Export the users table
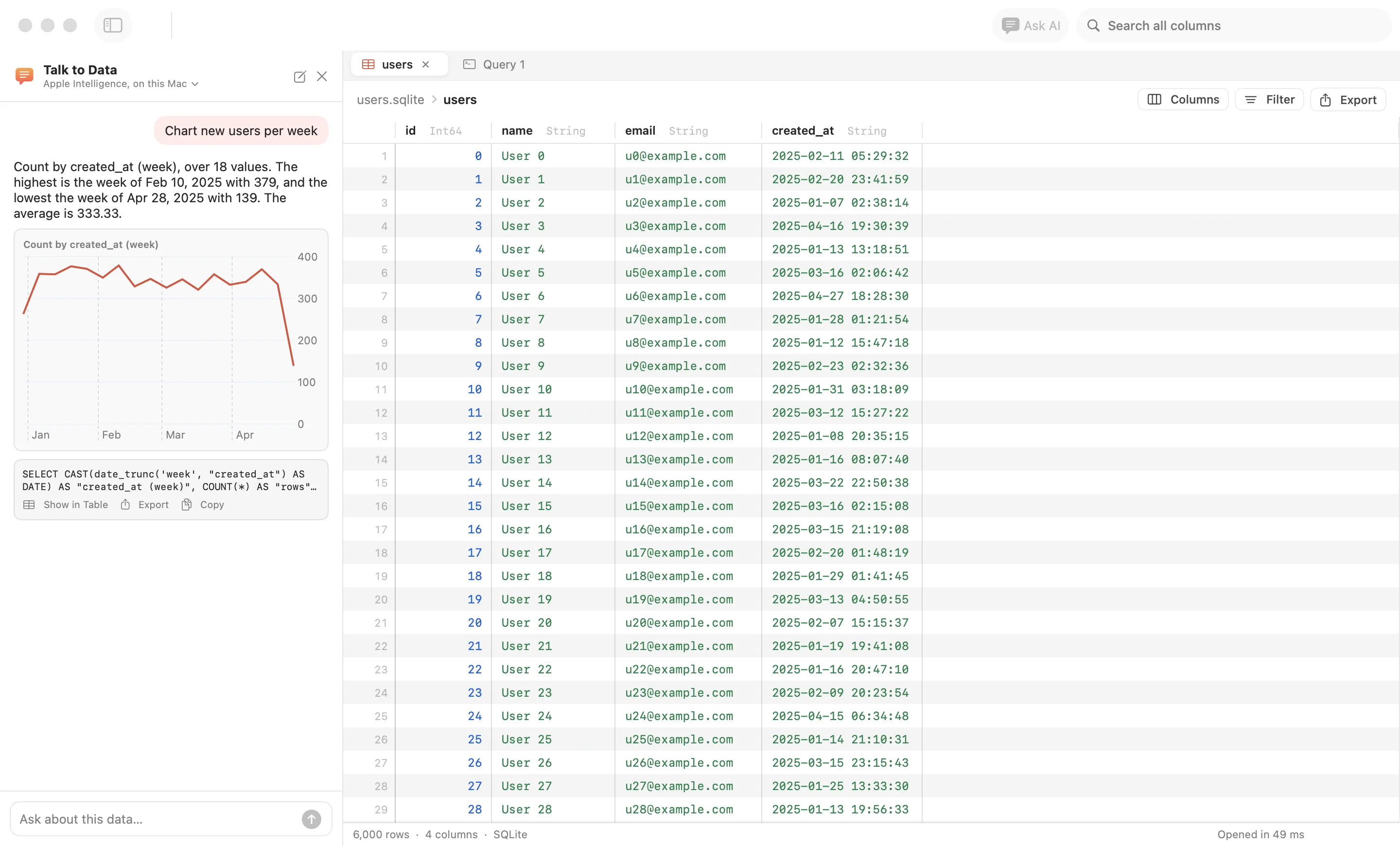Screen dimensions: 1400x846 [1347, 99]
